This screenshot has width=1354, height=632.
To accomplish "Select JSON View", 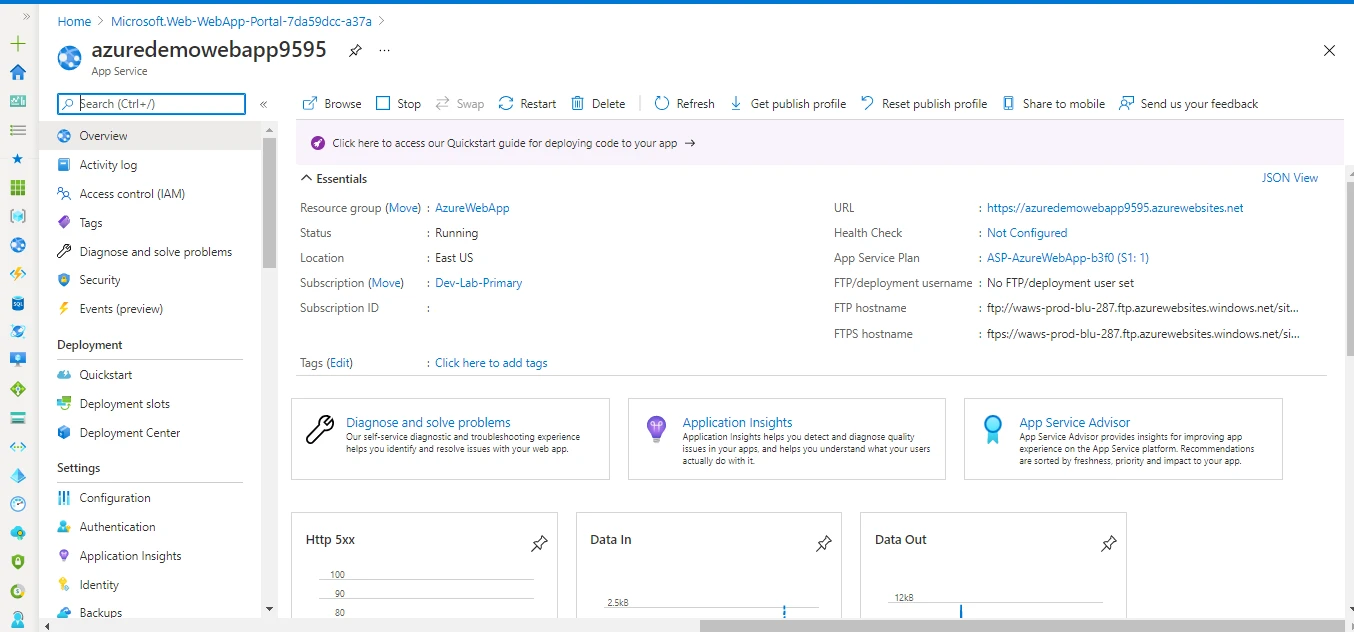I will pos(1289,177).
